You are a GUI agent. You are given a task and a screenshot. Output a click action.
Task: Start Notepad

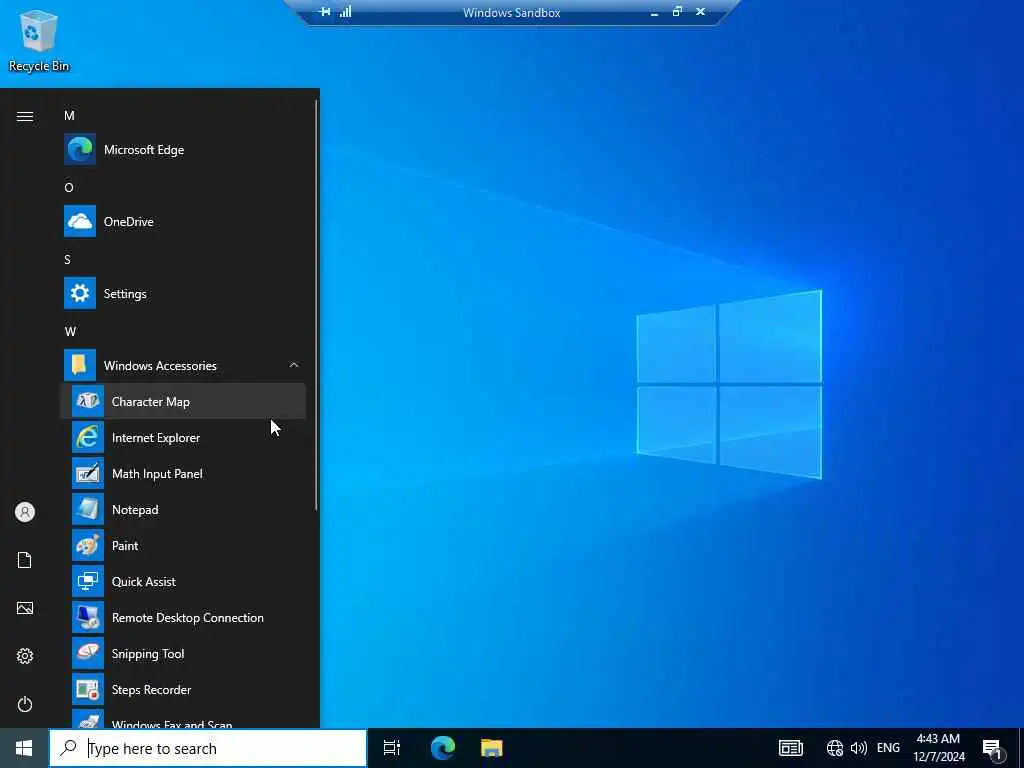tap(183, 509)
